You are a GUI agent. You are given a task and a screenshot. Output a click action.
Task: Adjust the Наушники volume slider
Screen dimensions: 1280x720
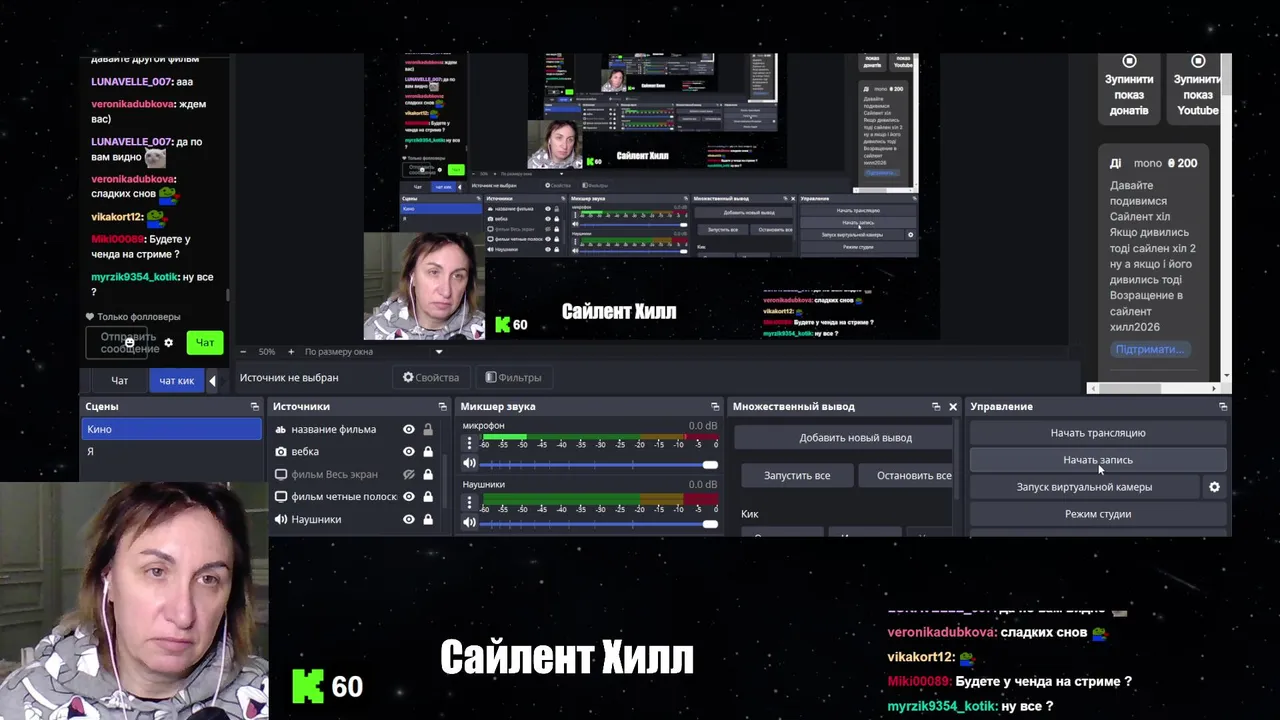[x=598, y=523]
